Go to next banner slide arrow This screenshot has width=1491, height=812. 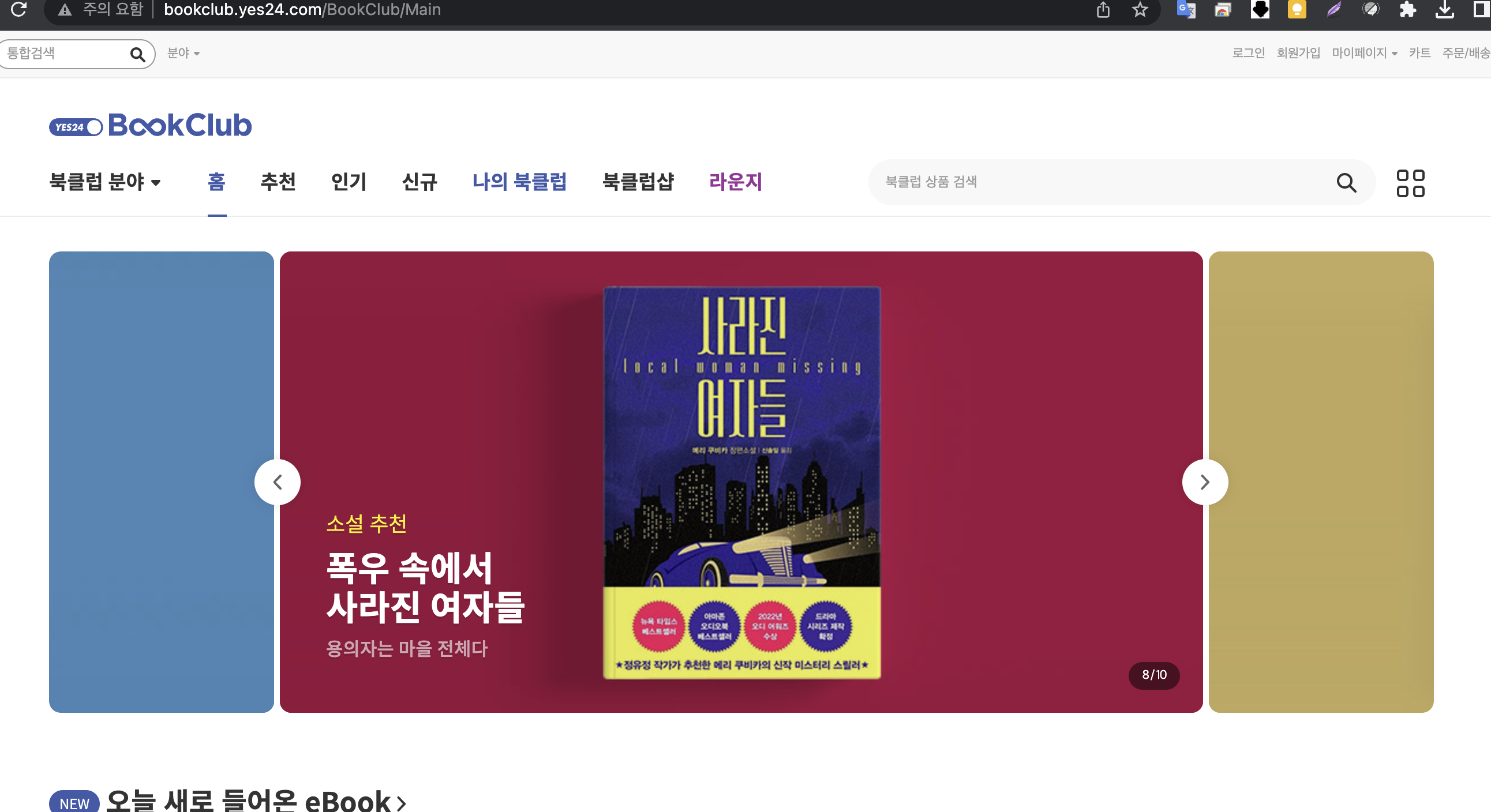coord(1204,482)
